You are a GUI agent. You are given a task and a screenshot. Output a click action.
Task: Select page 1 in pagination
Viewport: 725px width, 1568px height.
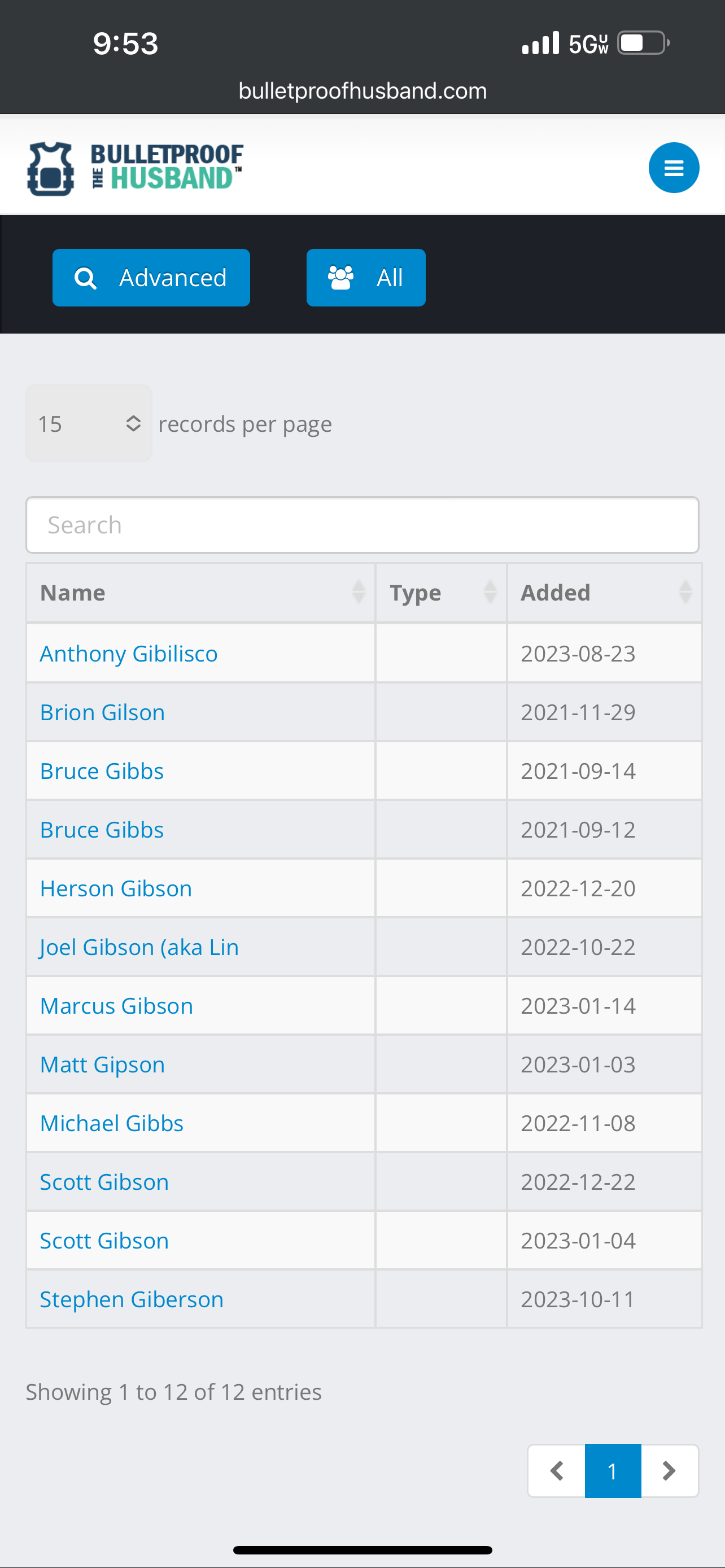613,1470
